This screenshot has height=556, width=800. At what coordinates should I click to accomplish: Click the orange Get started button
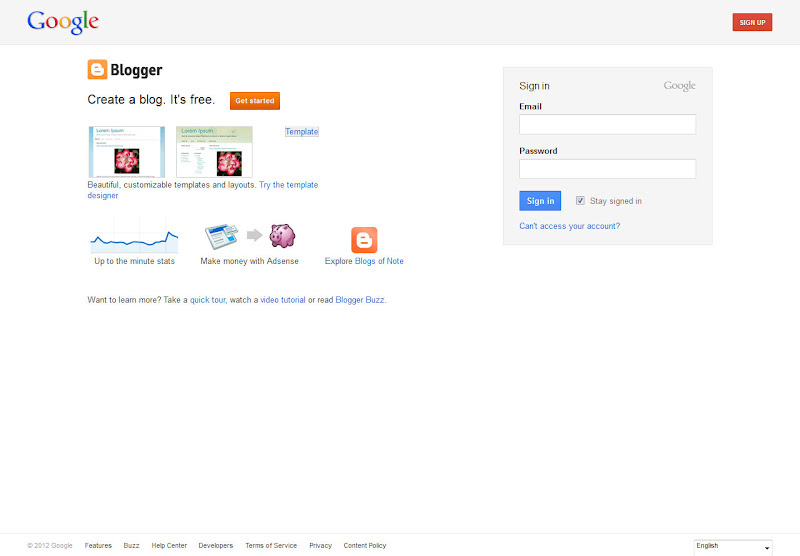pyautogui.click(x=255, y=101)
